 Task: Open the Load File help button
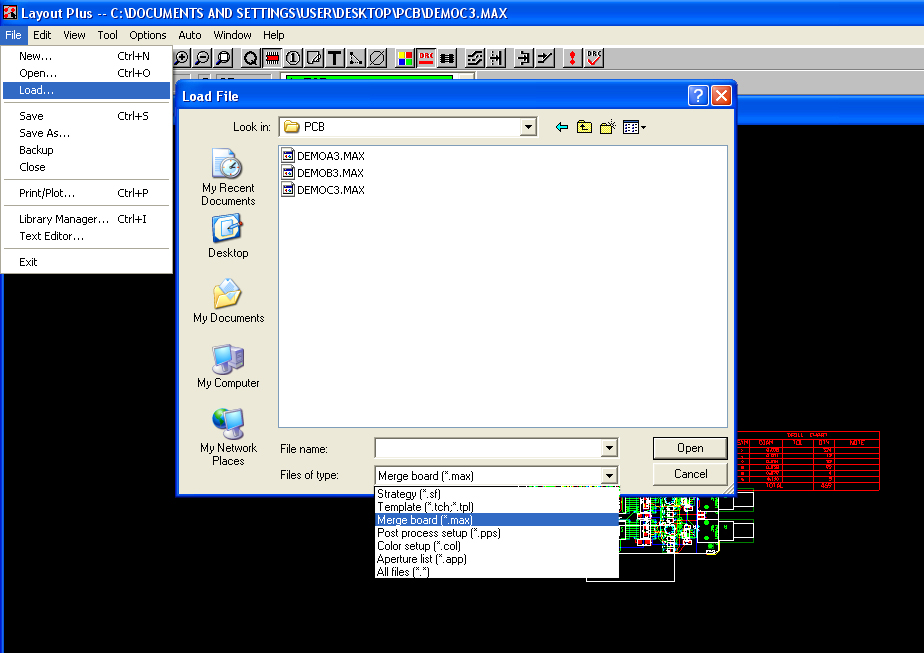[698, 95]
